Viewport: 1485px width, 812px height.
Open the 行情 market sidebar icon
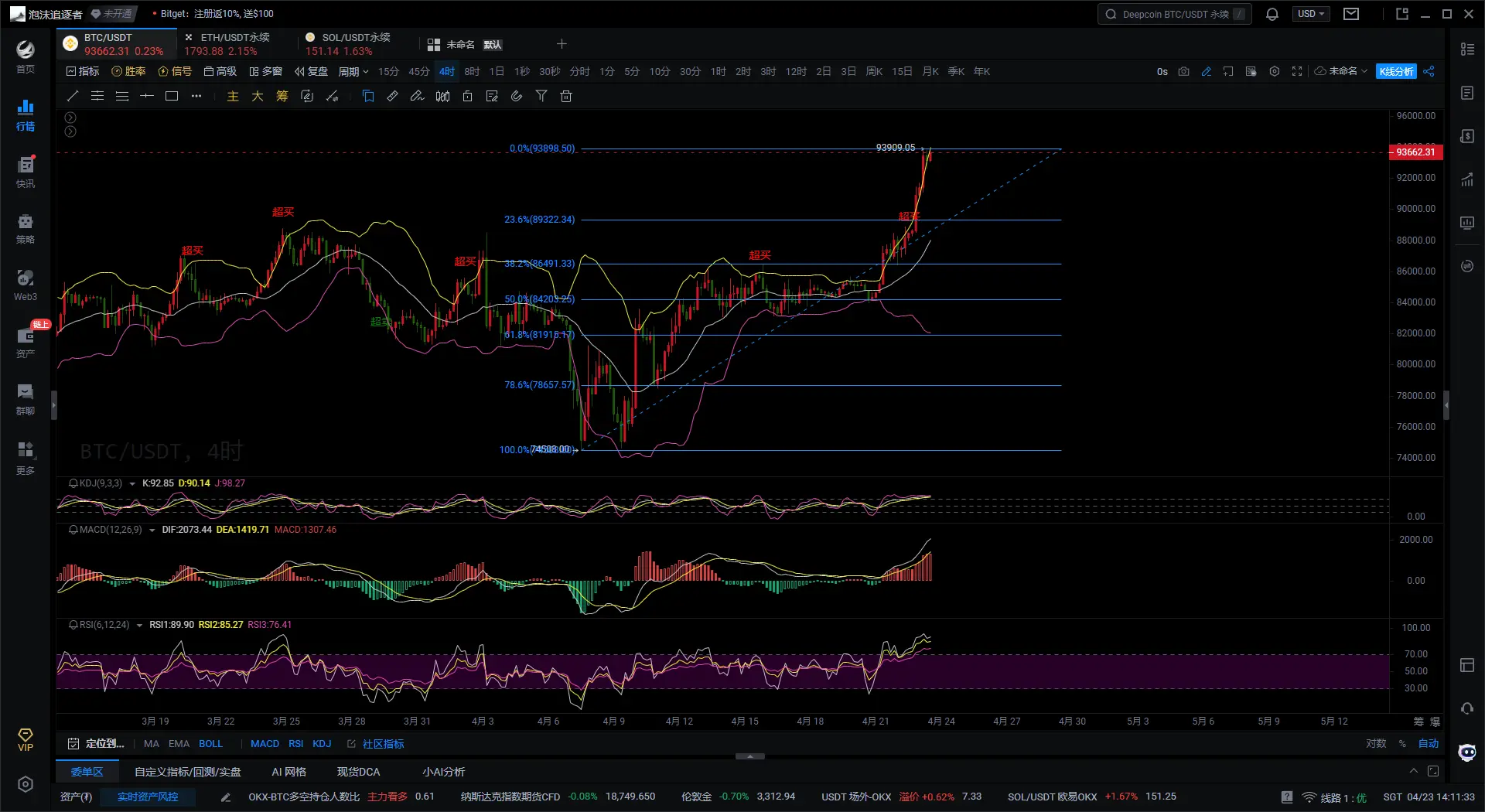point(26,114)
